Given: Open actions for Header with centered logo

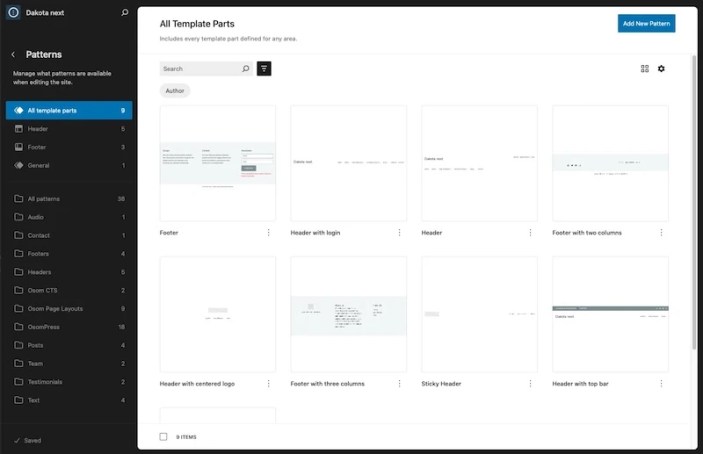Looking at the screenshot, I should pyautogui.click(x=269, y=384).
